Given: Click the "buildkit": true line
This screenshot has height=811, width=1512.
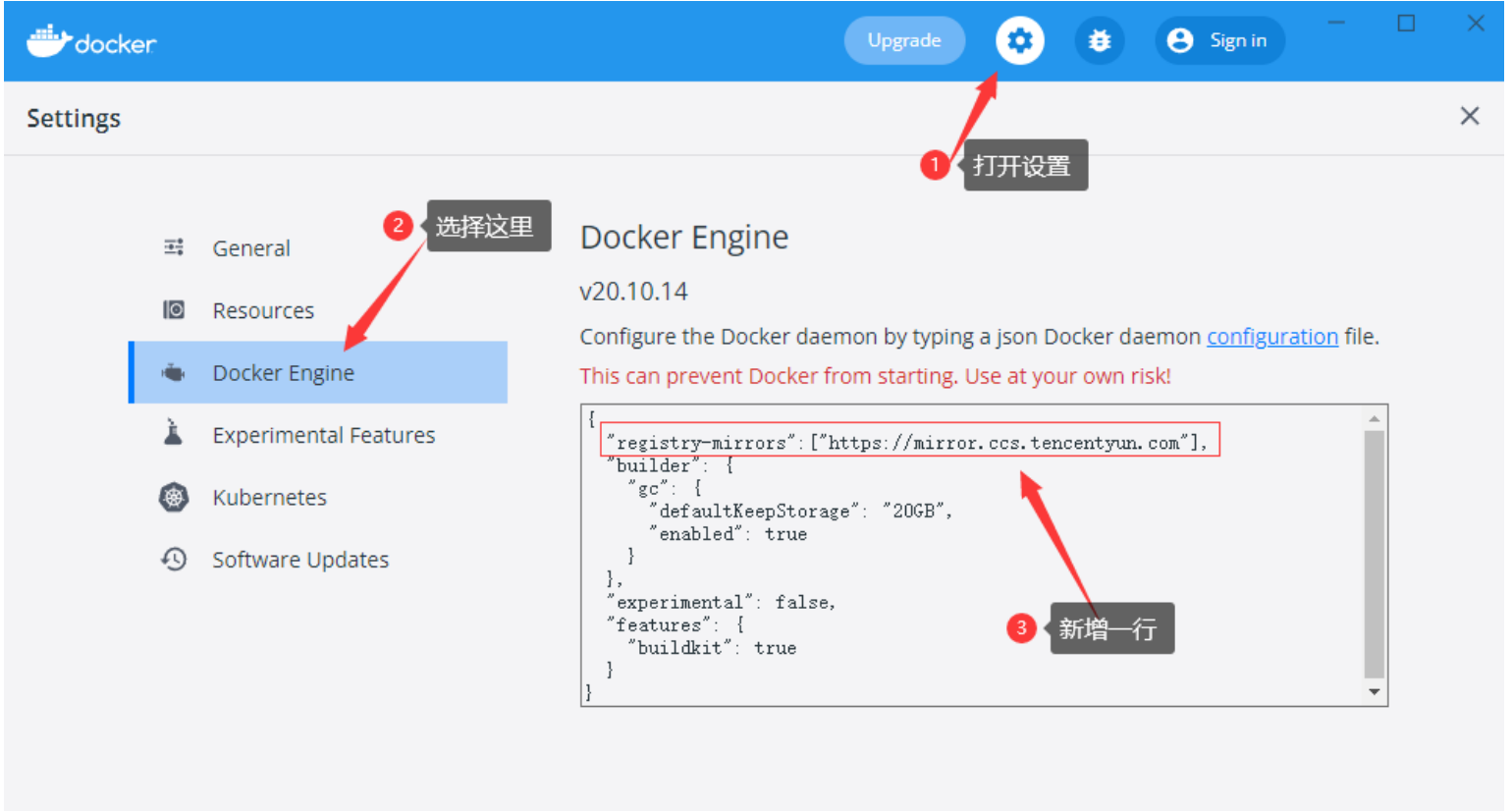Looking at the screenshot, I should click(712, 648).
